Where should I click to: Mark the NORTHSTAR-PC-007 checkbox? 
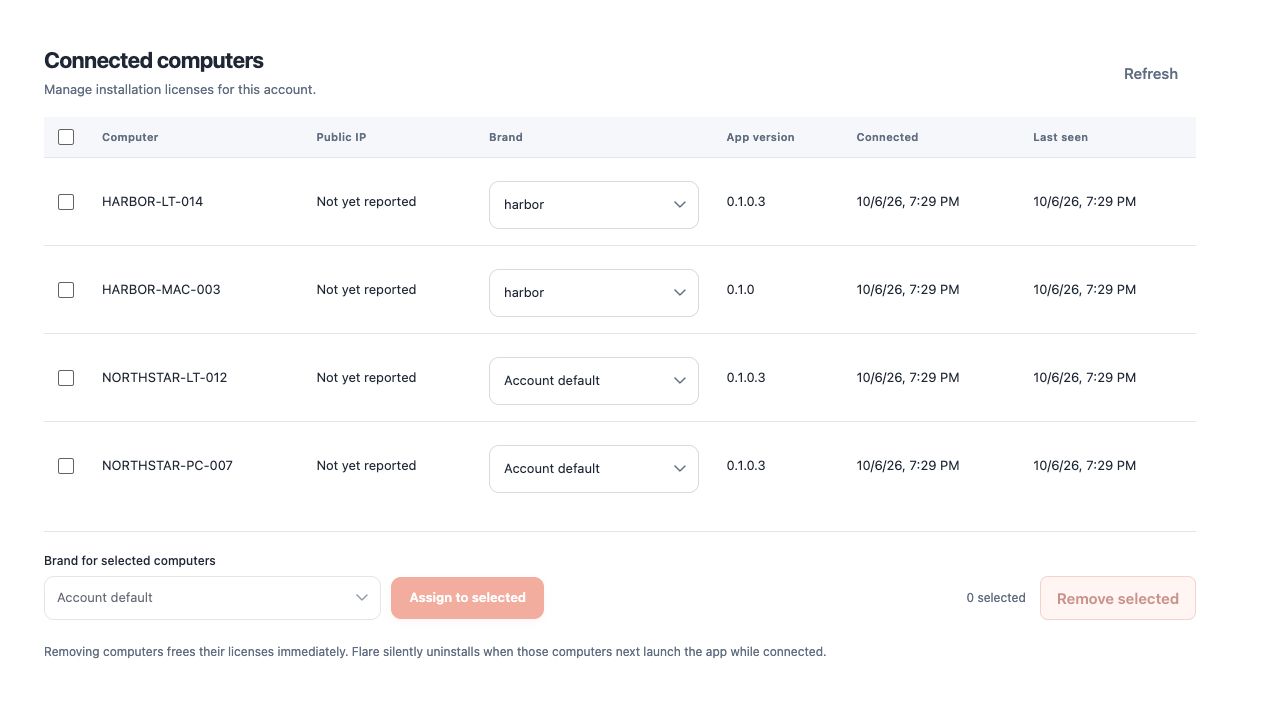click(66, 466)
